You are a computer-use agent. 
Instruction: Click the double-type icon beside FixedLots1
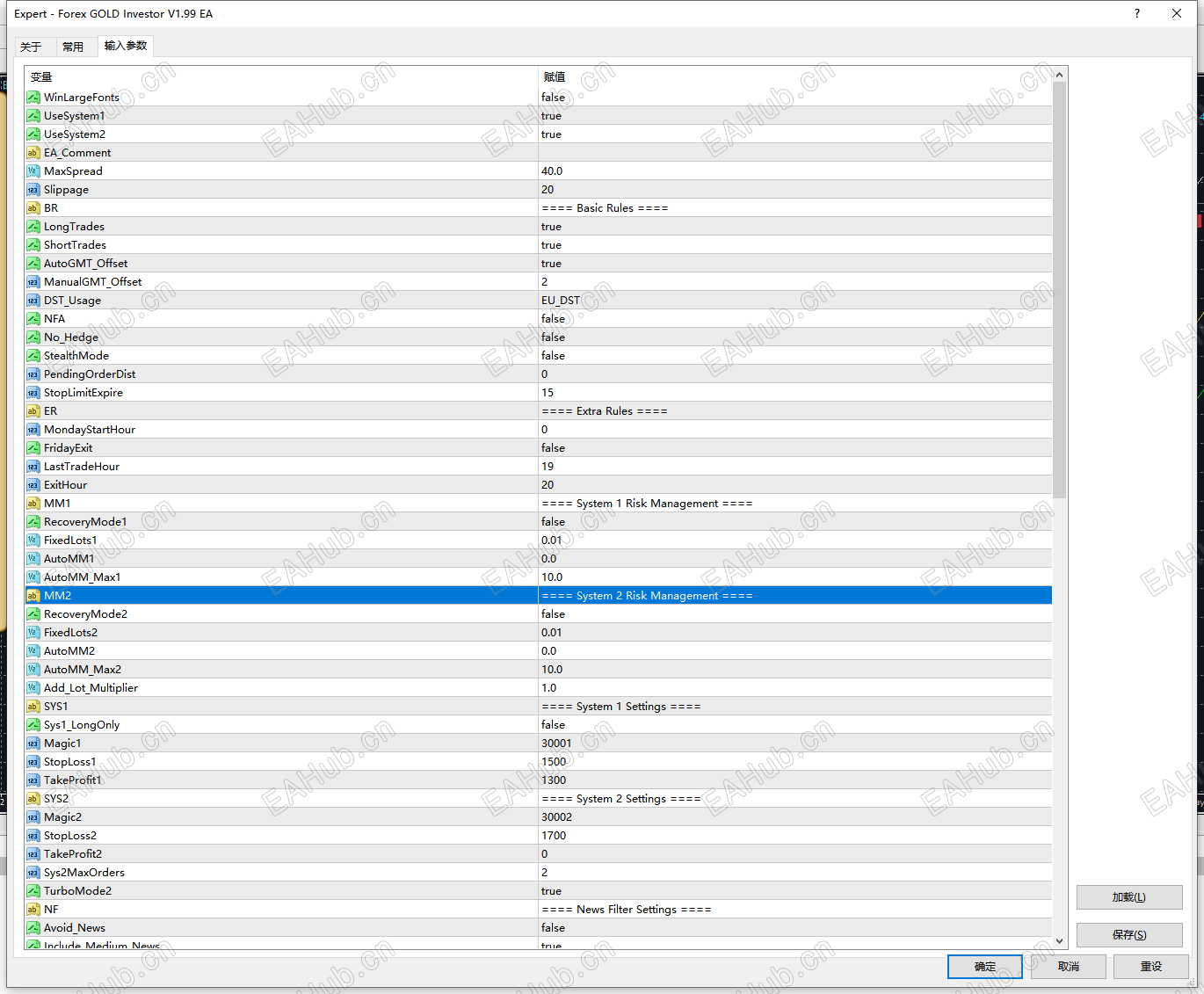33,541
